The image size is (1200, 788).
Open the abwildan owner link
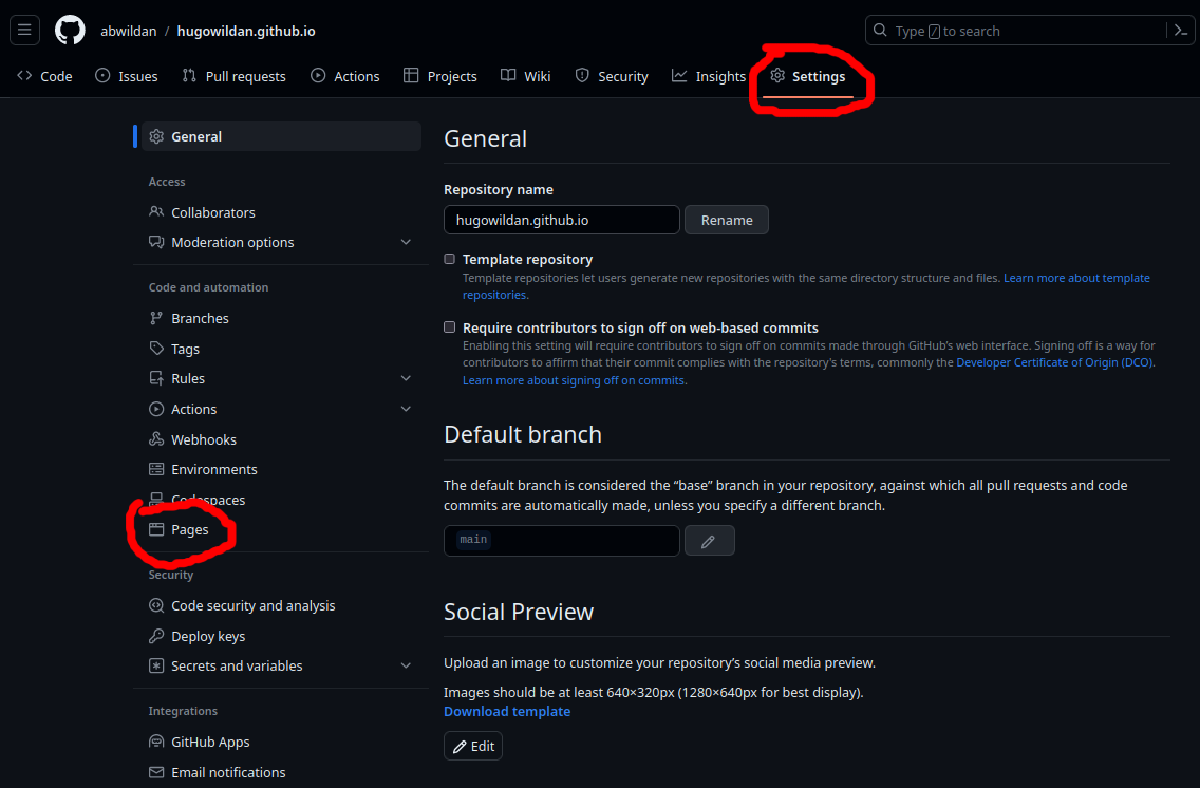pyautogui.click(x=128, y=31)
